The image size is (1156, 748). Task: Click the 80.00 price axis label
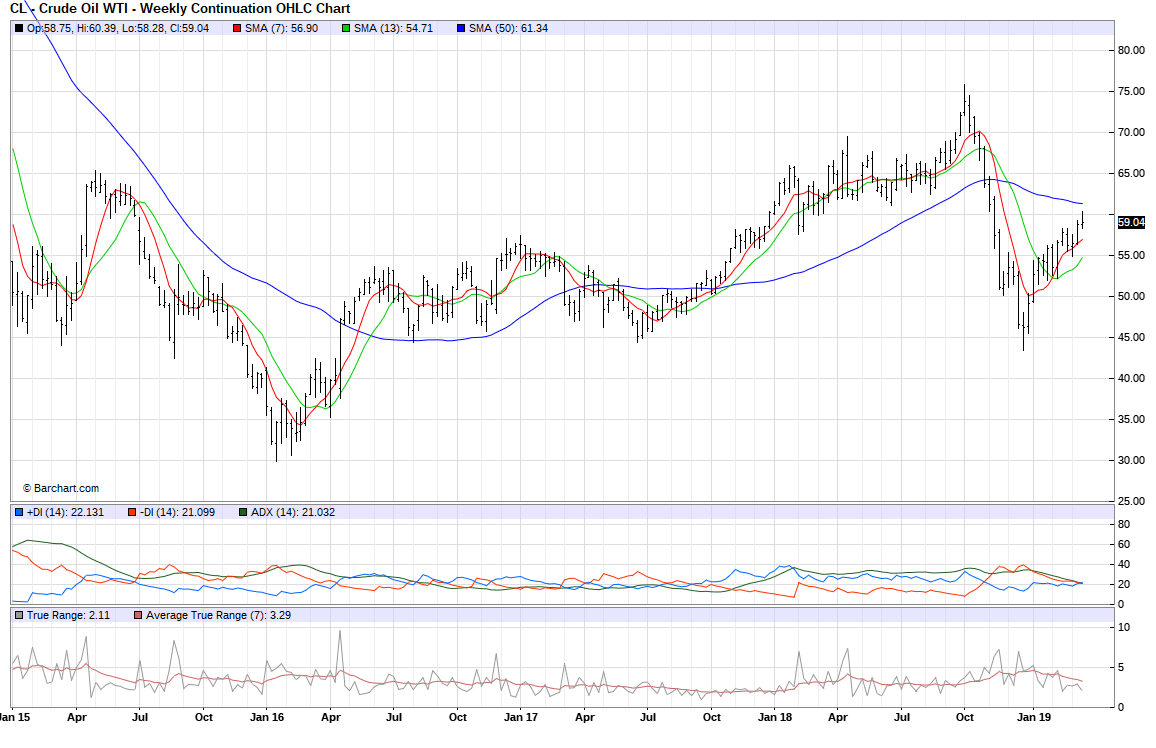pyautogui.click(x=1131, y=50)
